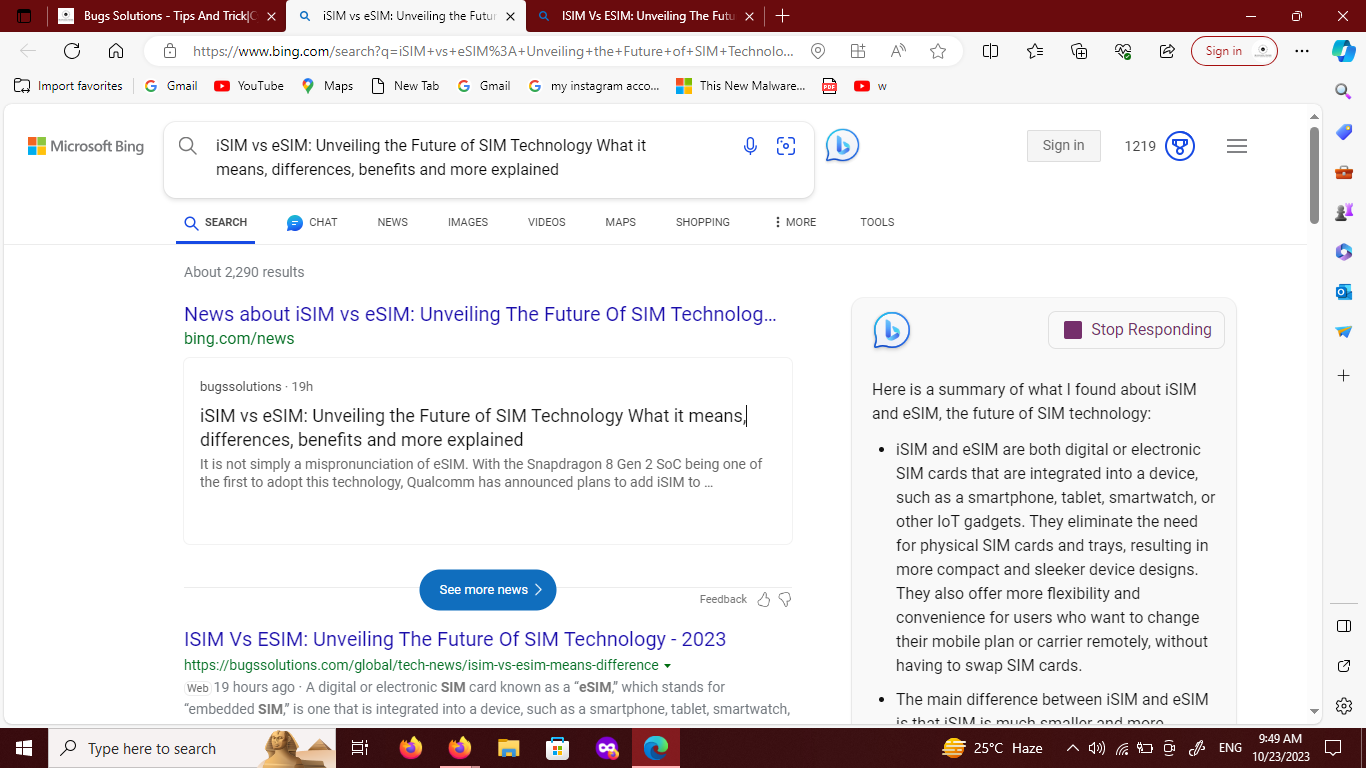Image resolution: width=1366 pixels, height=768 pixels.
Task: Open Microsoft 365 in the Edge sidebar
Action: (1344, 252)
